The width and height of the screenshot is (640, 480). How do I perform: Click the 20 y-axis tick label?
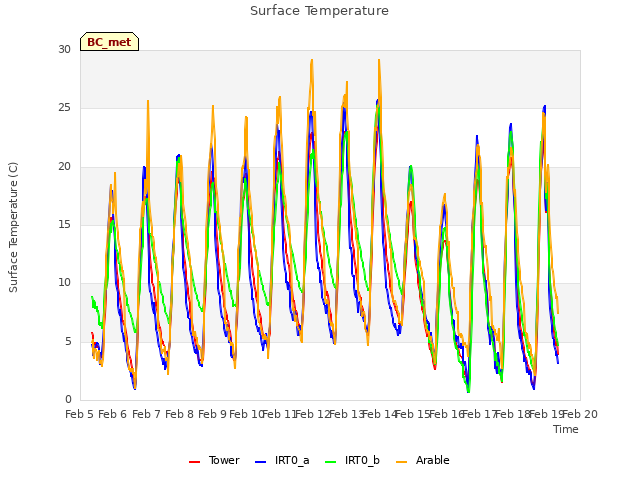[64, 167]
